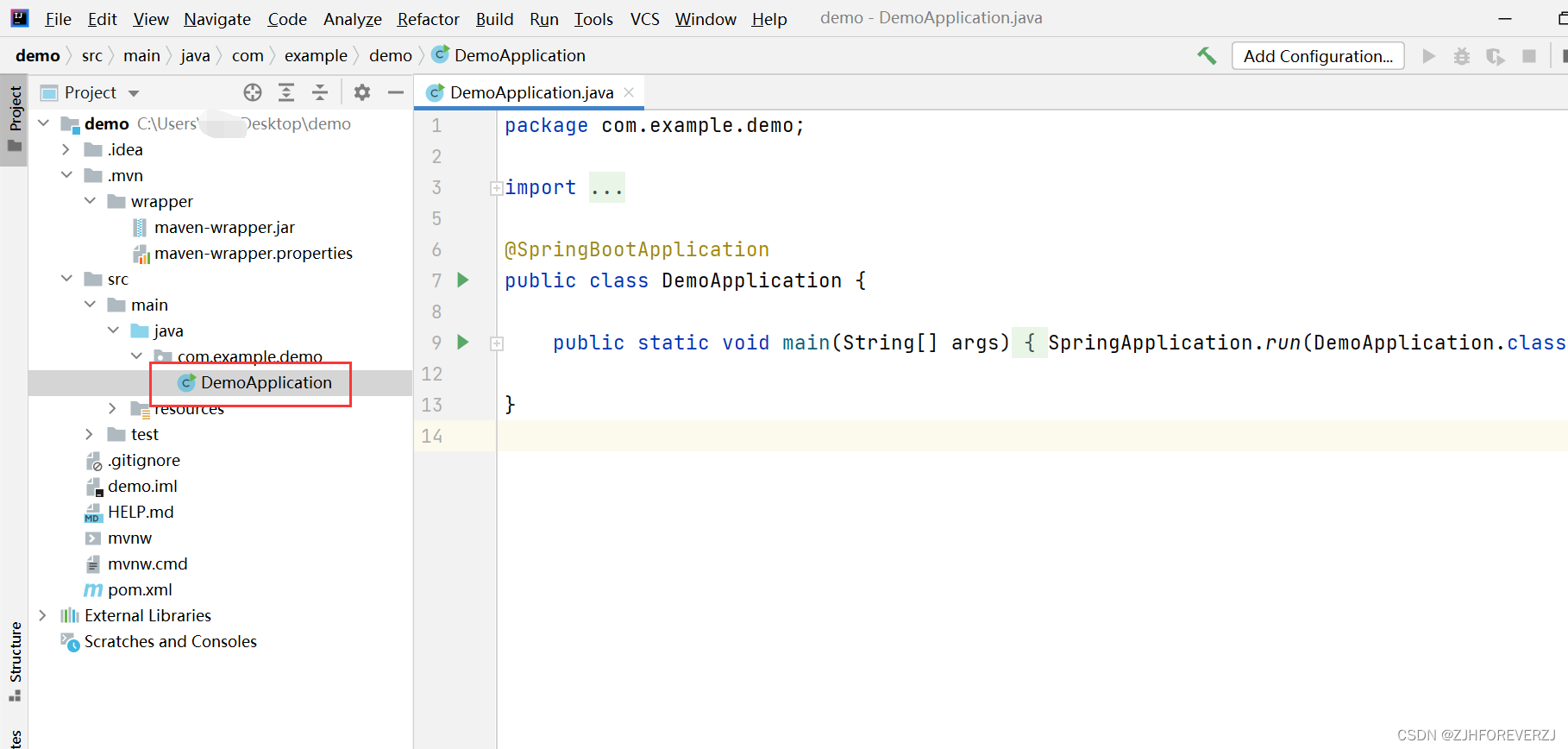Screen dimensions: 1568x749
Task: Open the Help menu
Action: coord(769,19)
